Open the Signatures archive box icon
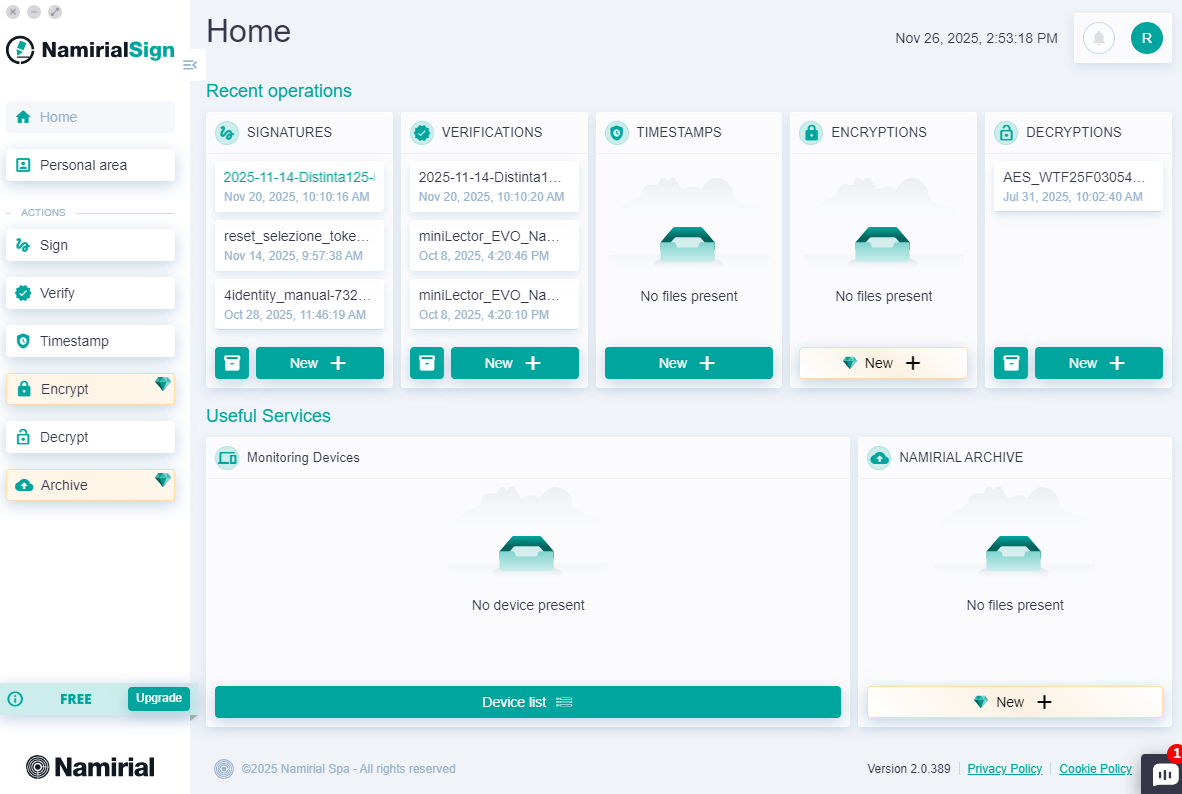 pos(232,363)
